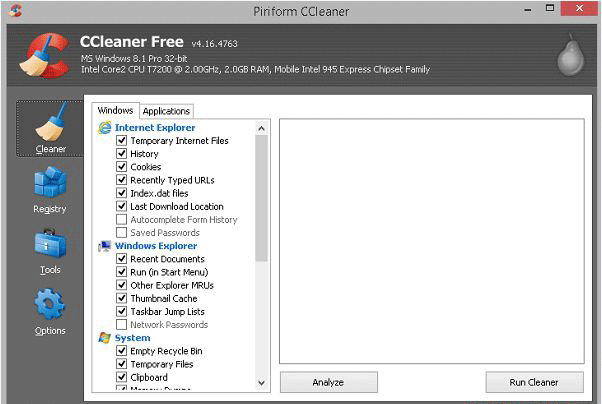Click the Piriform pear logo
602x404 pixels.
coord(571,55)
